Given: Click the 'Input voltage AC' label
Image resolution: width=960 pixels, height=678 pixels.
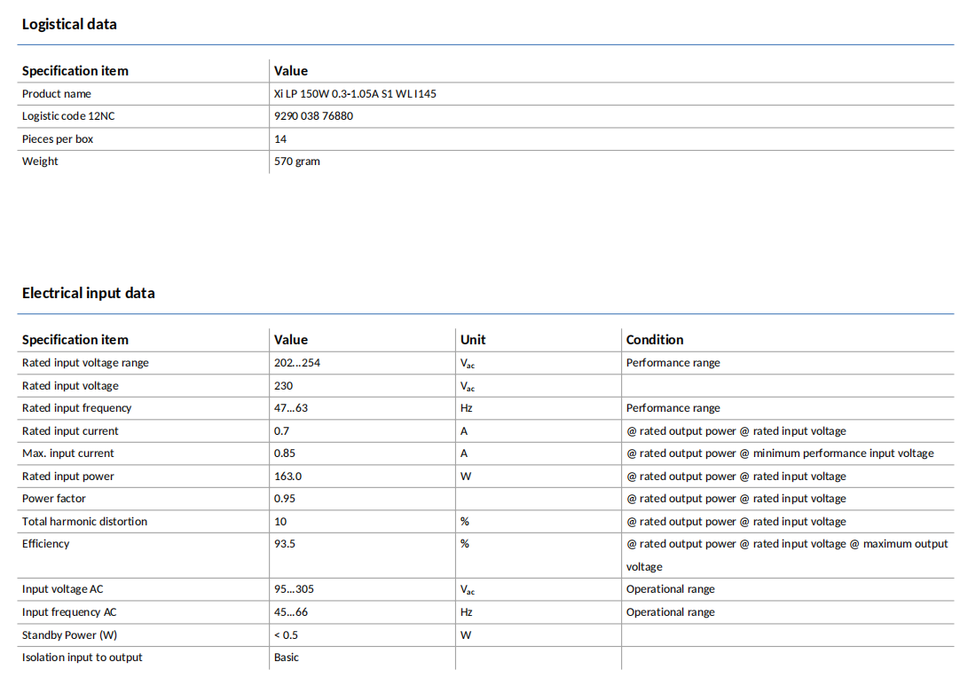Looking at the screenshot, I should pos(62,589).
